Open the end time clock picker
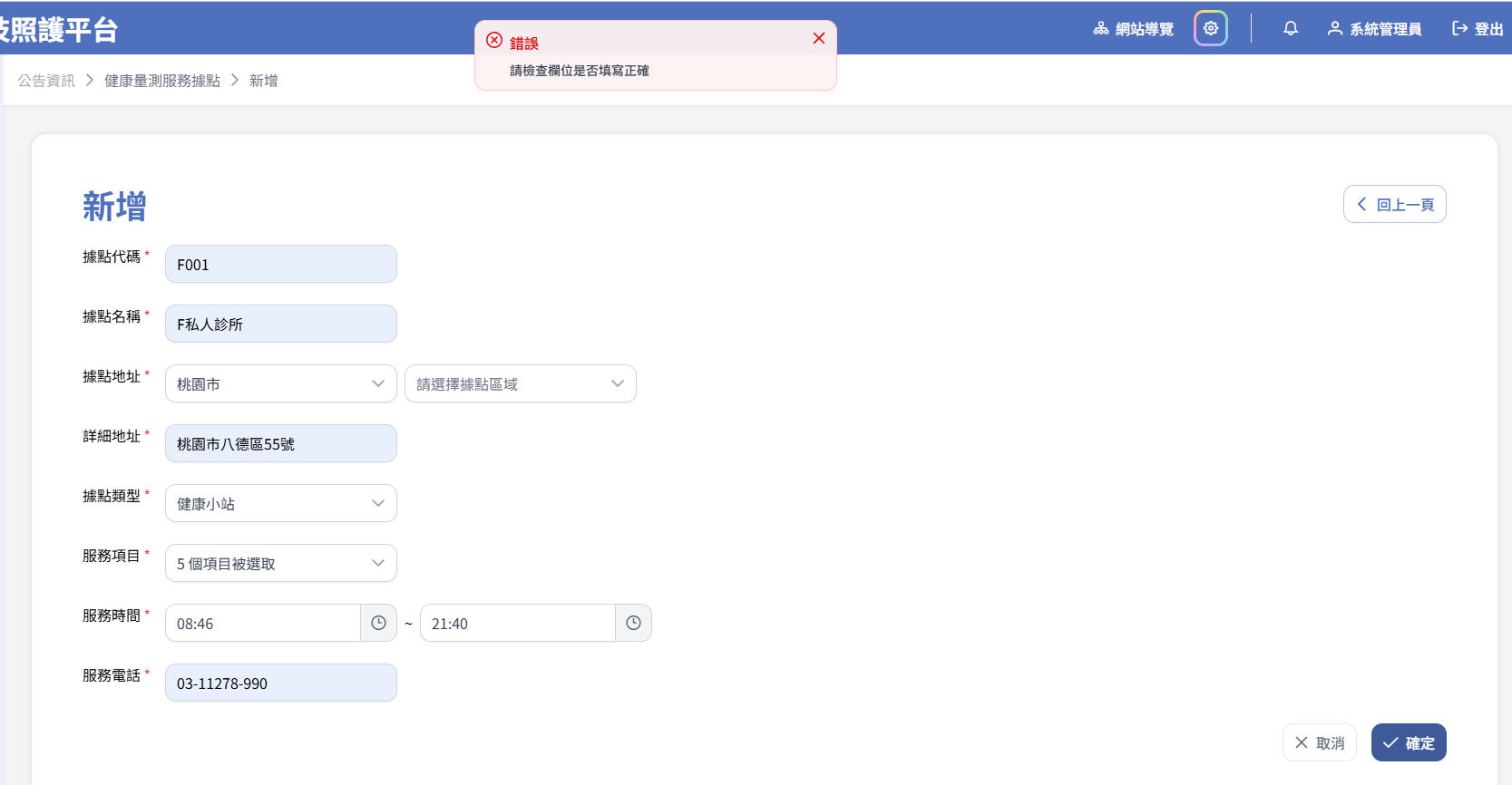 [x=633, y=623]
